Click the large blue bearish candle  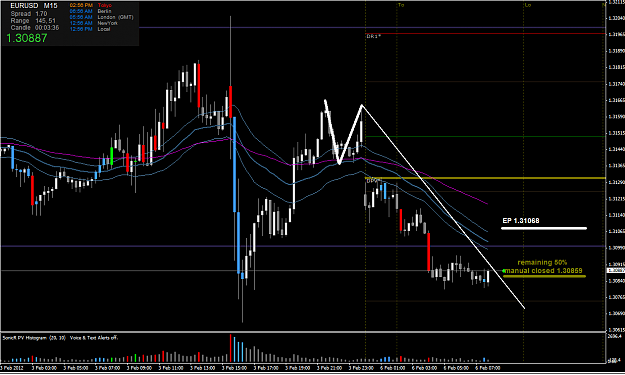(234, 164)
